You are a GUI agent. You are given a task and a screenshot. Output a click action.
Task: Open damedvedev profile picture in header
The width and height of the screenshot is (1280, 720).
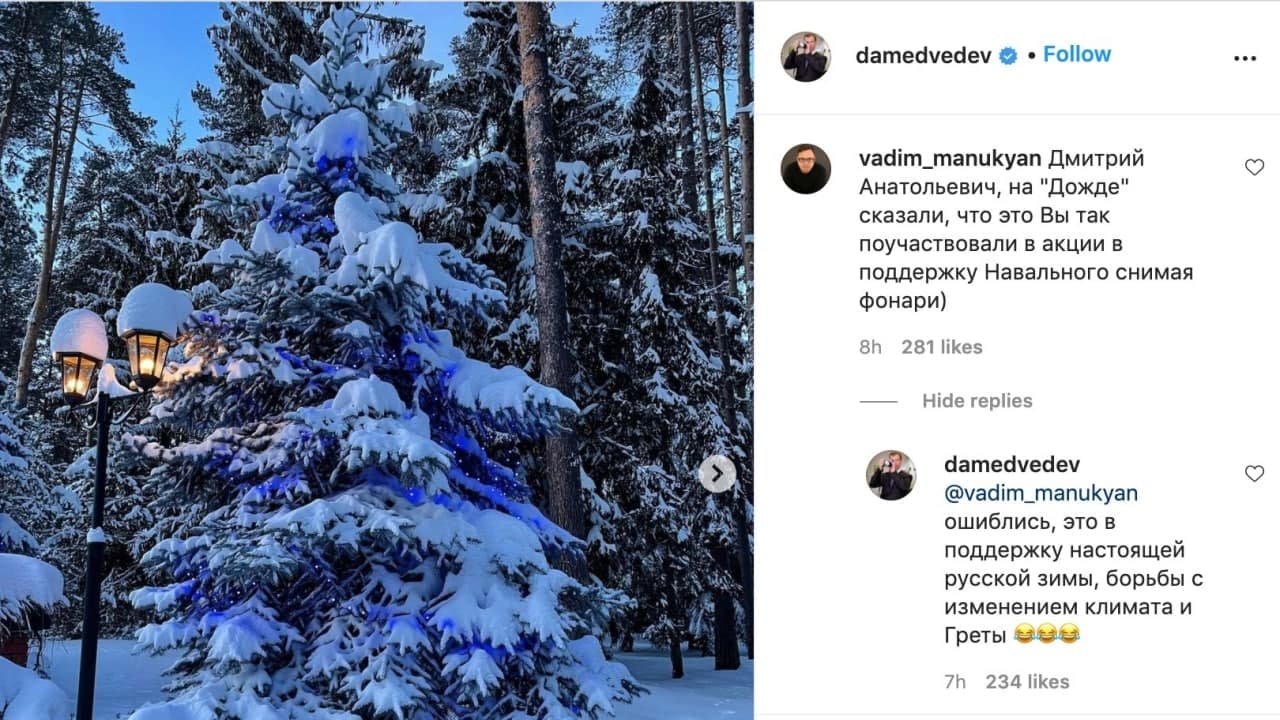[805, 56]
